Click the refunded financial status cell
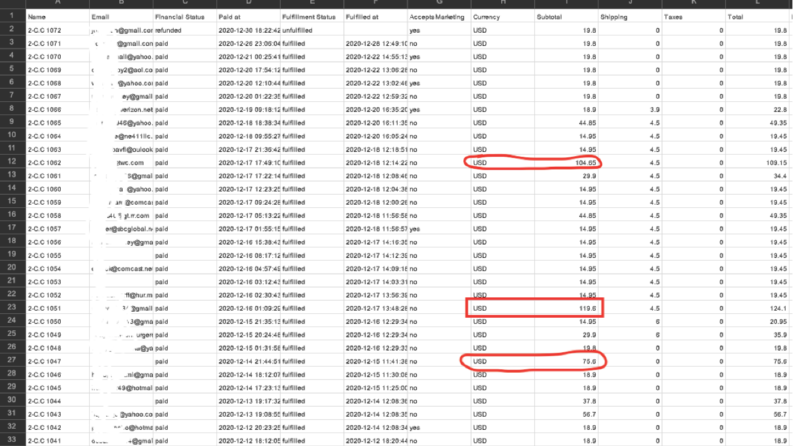The image size is (793, 446). coord(185,30)
